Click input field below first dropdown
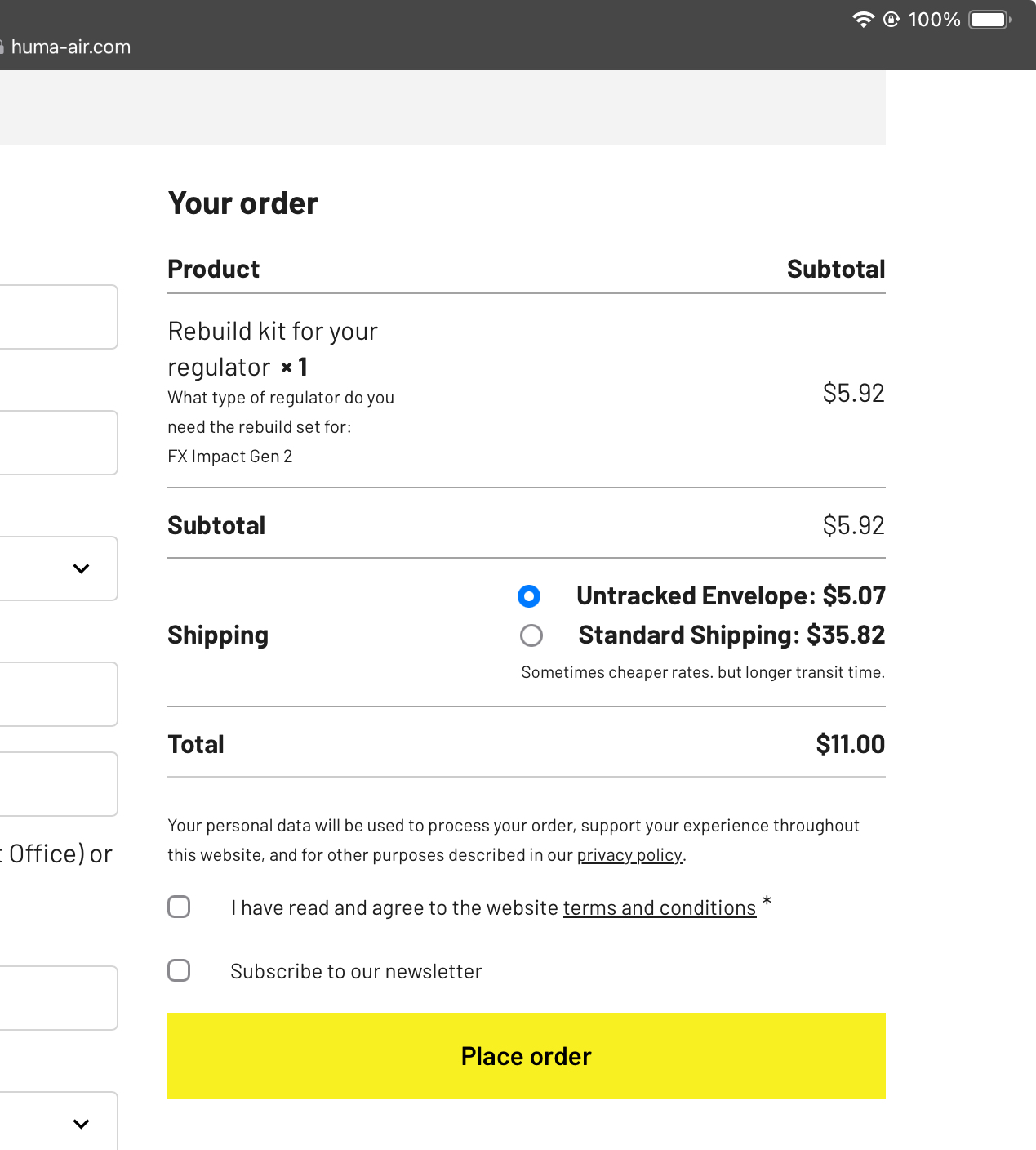The width and height of the screenshot is (1036, 1150). [x=59, y=694]
